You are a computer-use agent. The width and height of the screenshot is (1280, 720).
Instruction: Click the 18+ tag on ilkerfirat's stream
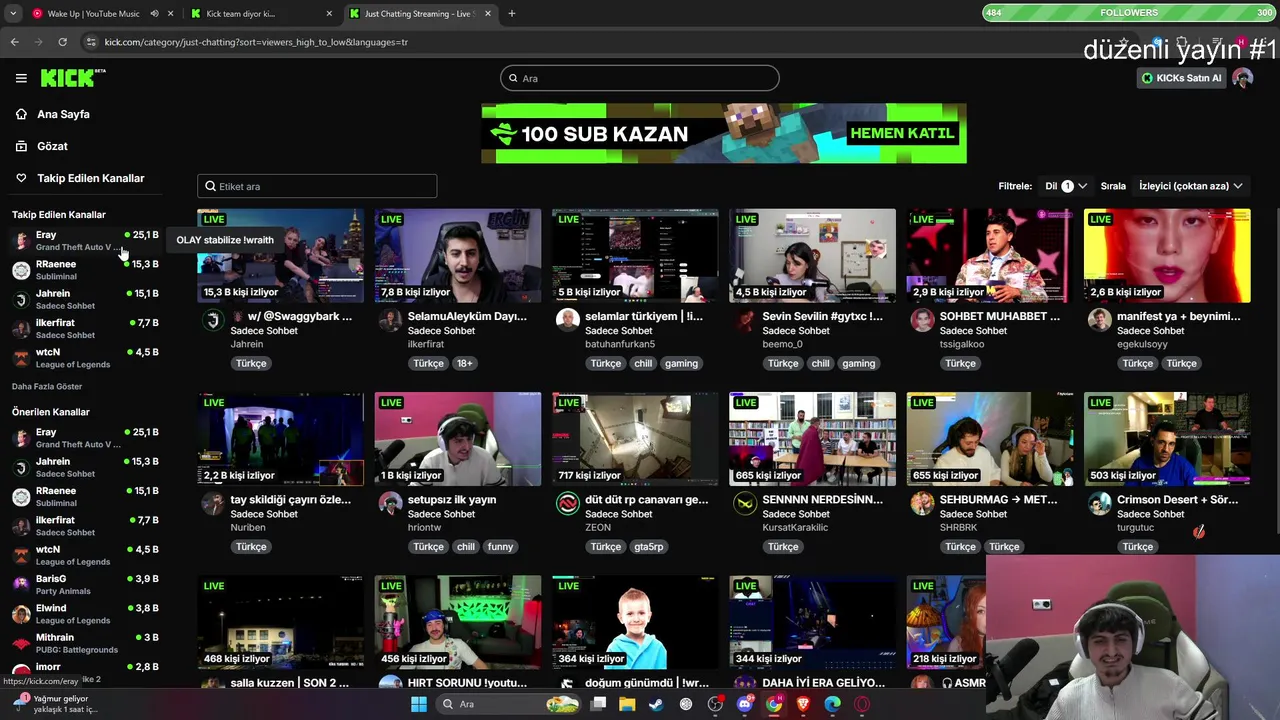[464, 363]
